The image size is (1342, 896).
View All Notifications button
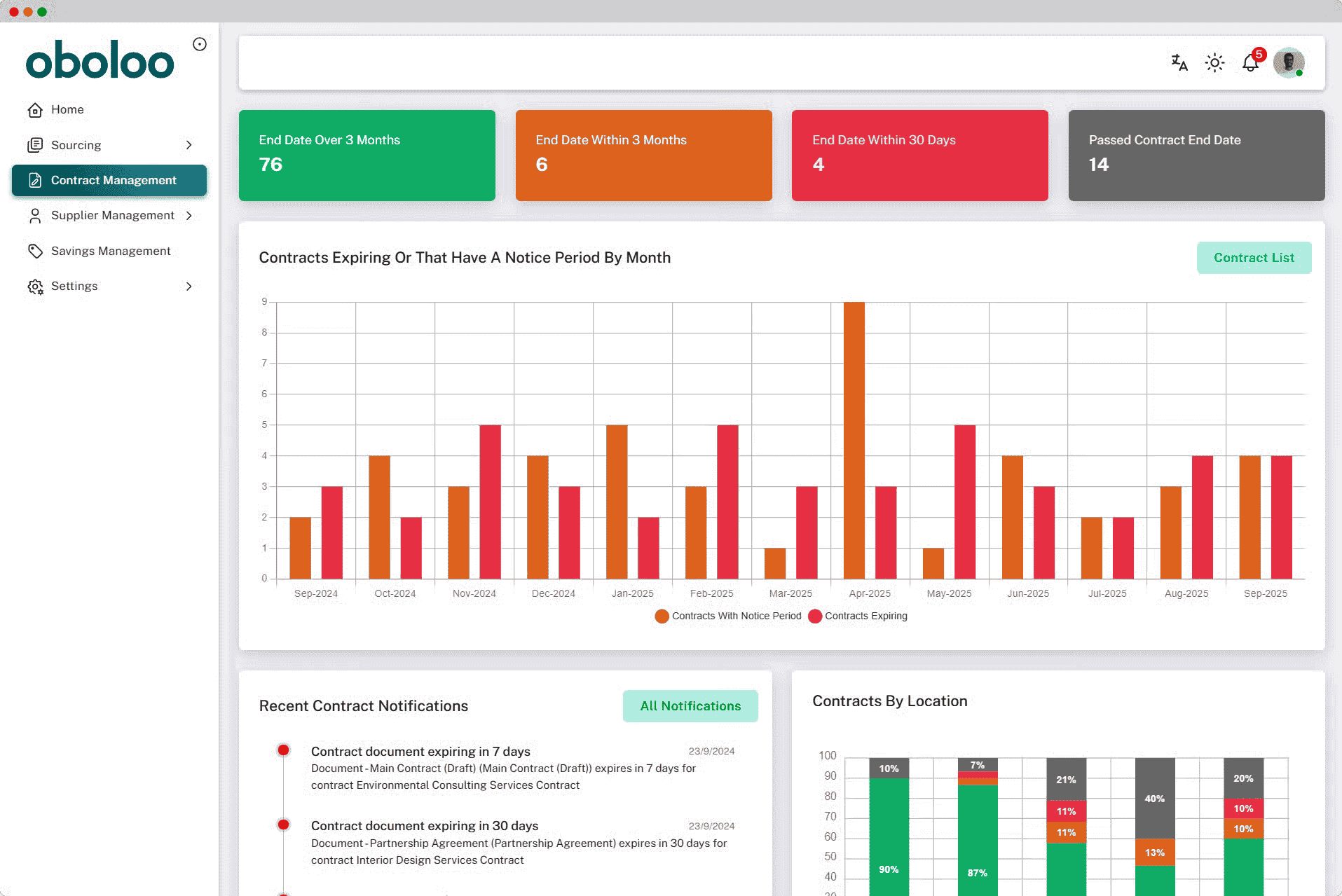690,706
